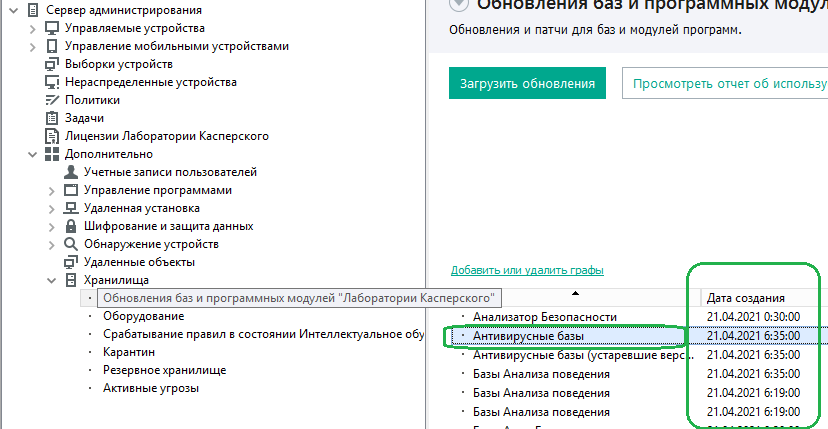Select Задачи in the tree

point(84,118)
